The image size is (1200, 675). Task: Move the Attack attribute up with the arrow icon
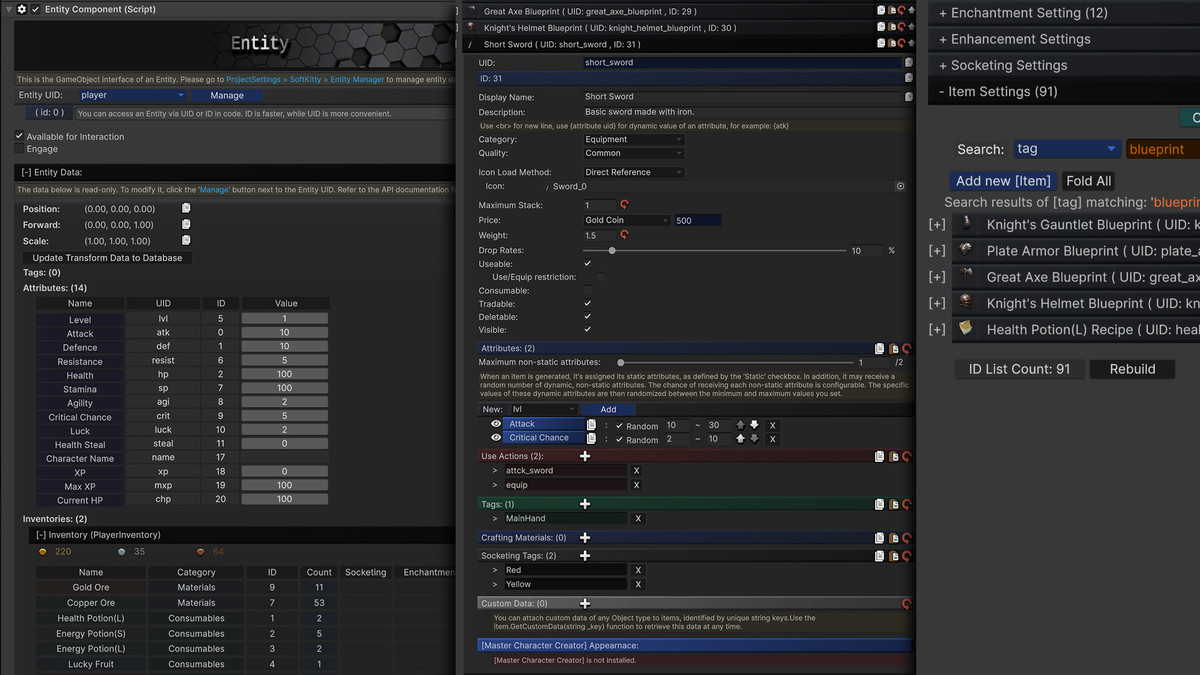[x=740, y=425]
